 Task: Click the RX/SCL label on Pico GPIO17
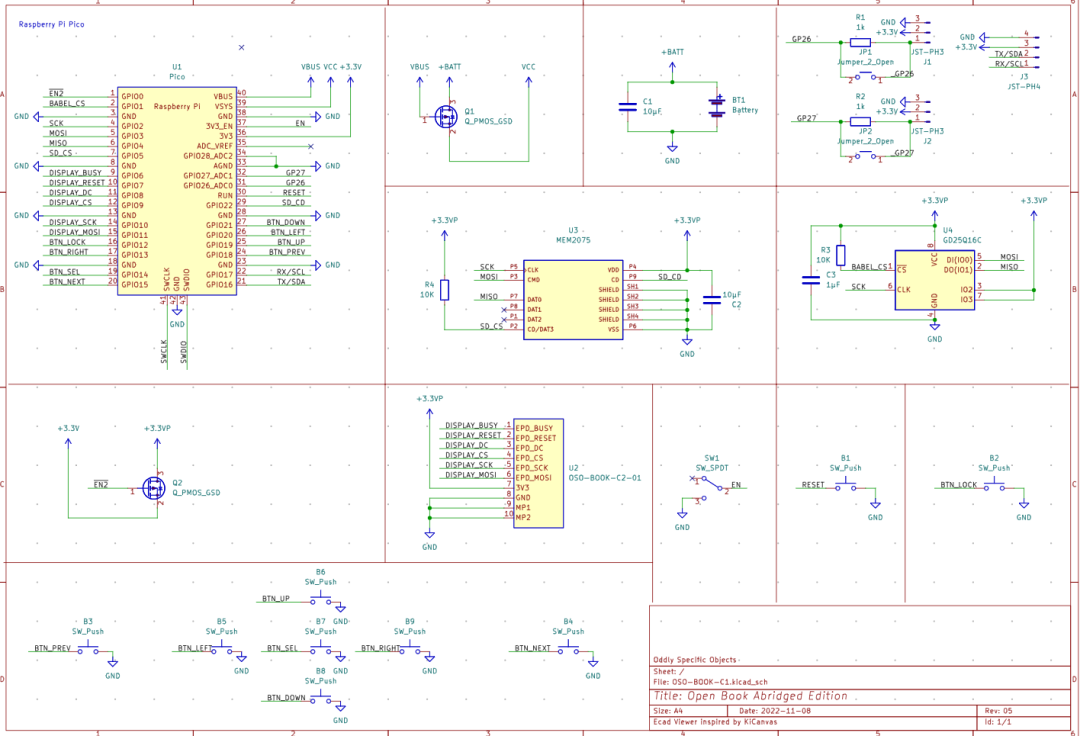click(x=291, y=272)
